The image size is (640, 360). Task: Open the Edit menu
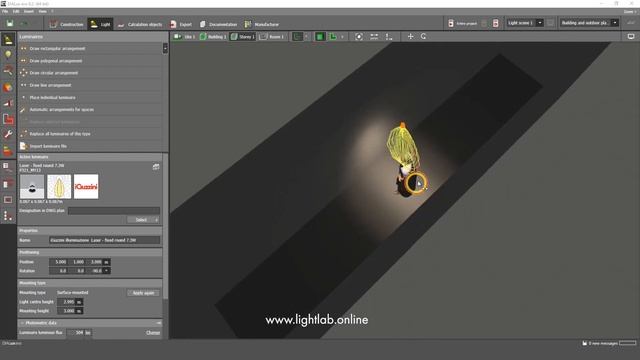coord(16,11)
